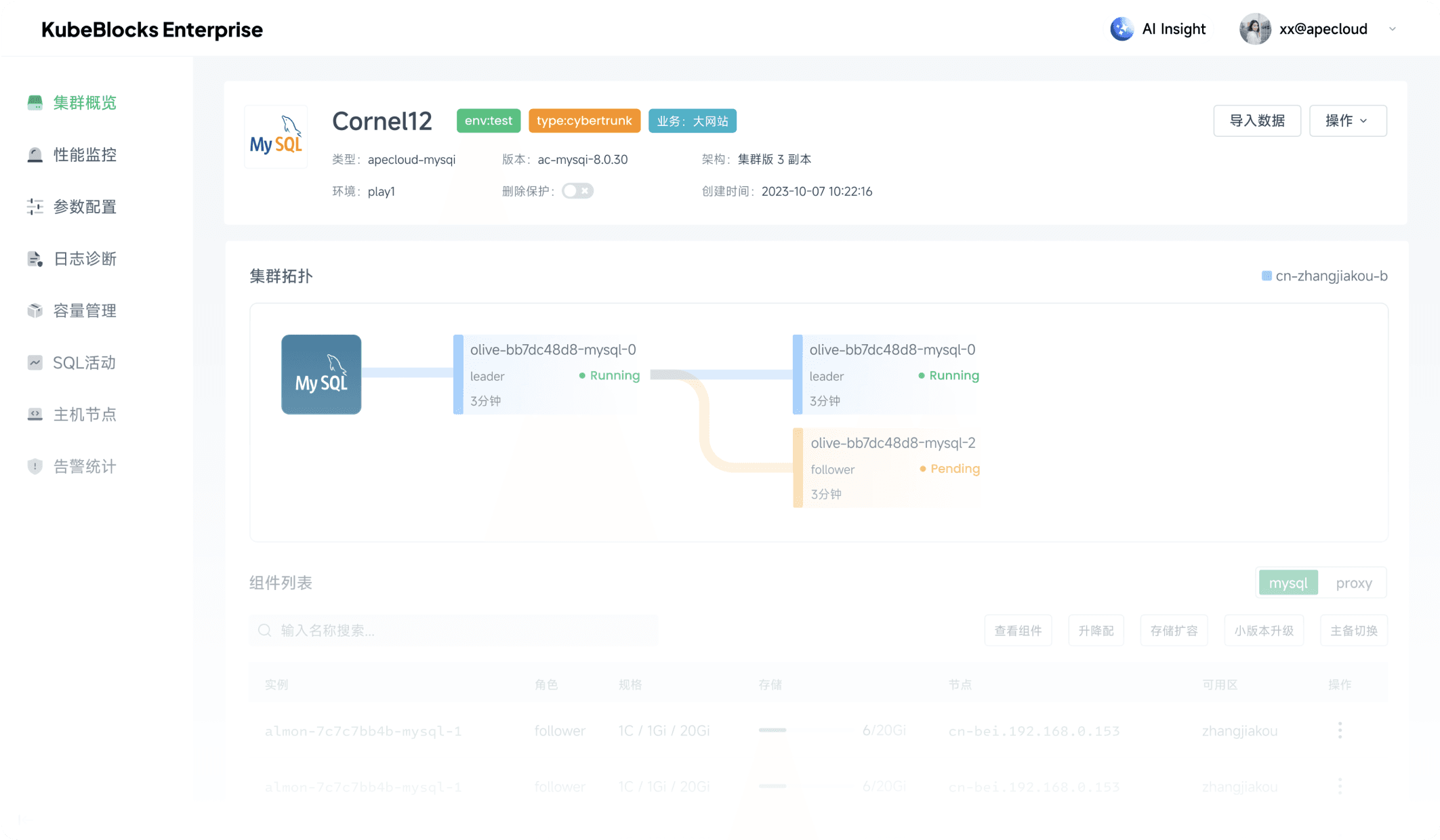Open SQL活动 chart icon
The image size is (1440, 840).
35,362
